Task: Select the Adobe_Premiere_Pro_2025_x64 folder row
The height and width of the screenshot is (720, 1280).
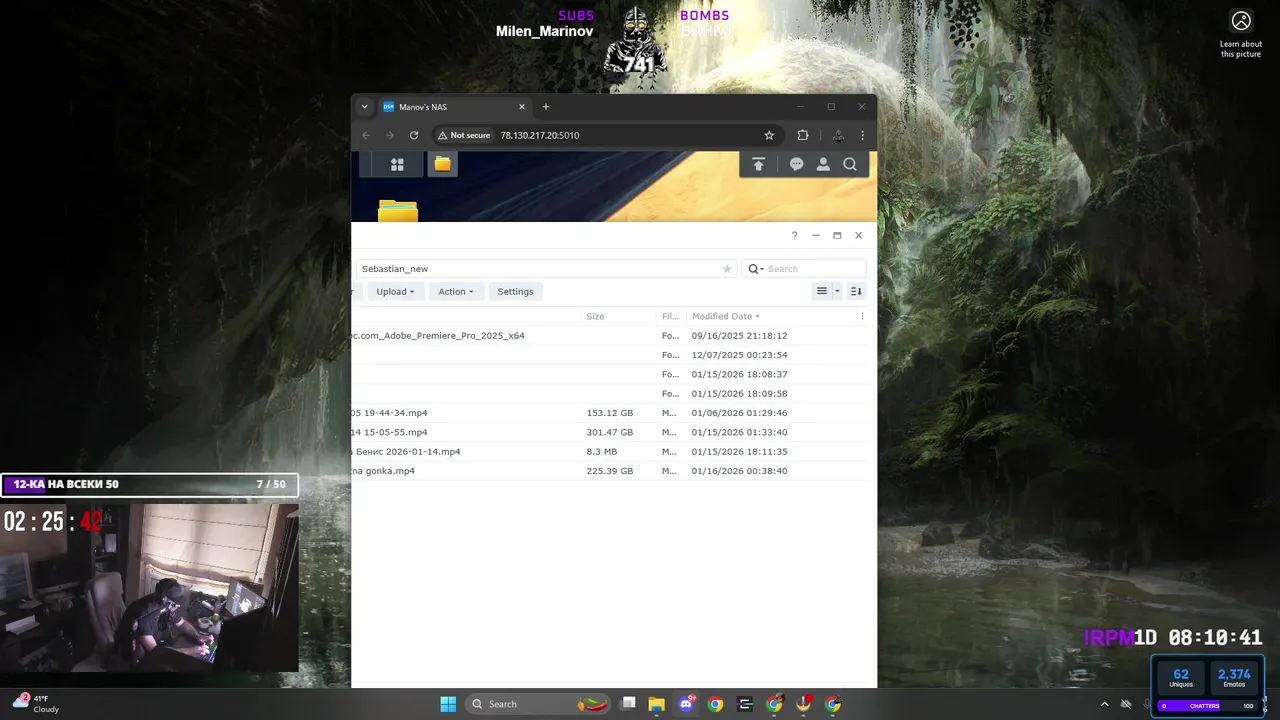Action: [x=609, y=336]
